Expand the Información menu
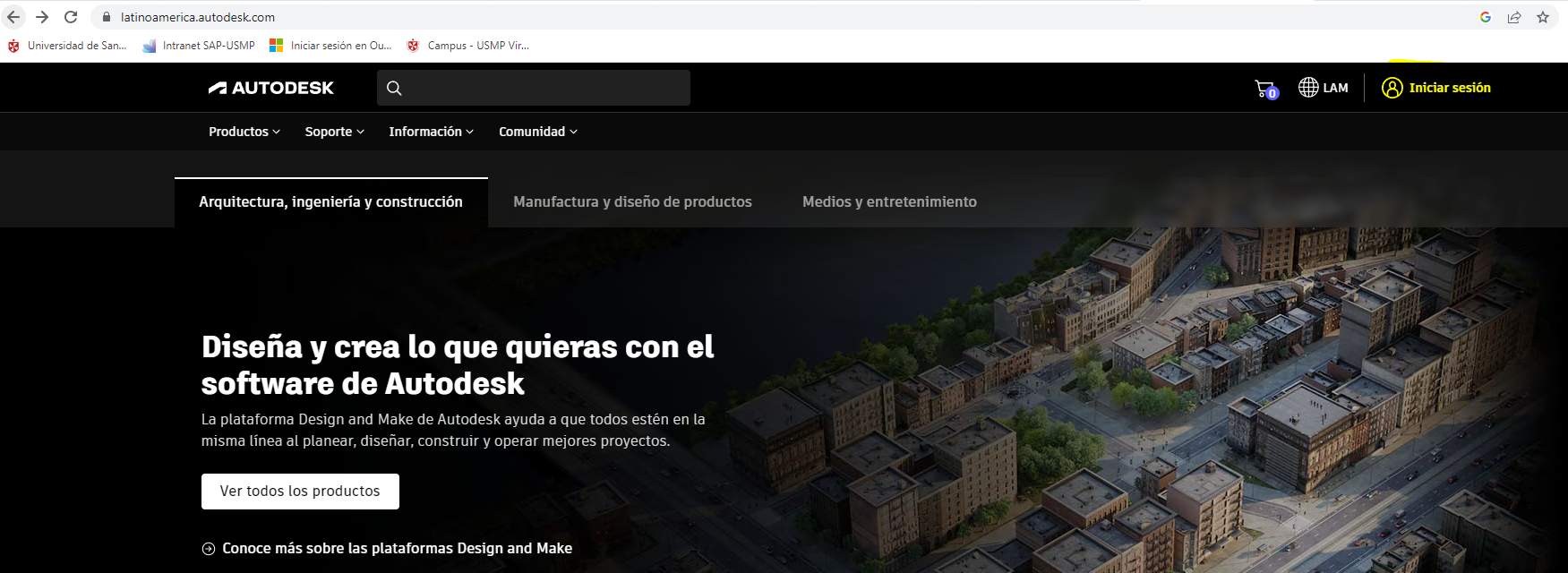 tap(431, 132)
